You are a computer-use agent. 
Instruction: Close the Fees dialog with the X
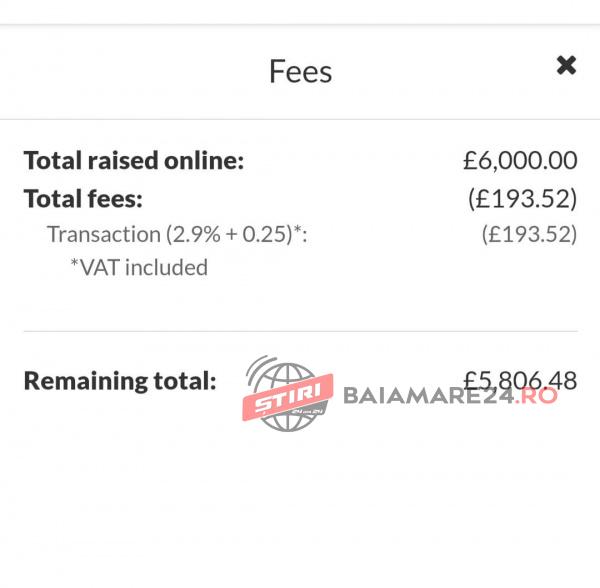point(566,66)
